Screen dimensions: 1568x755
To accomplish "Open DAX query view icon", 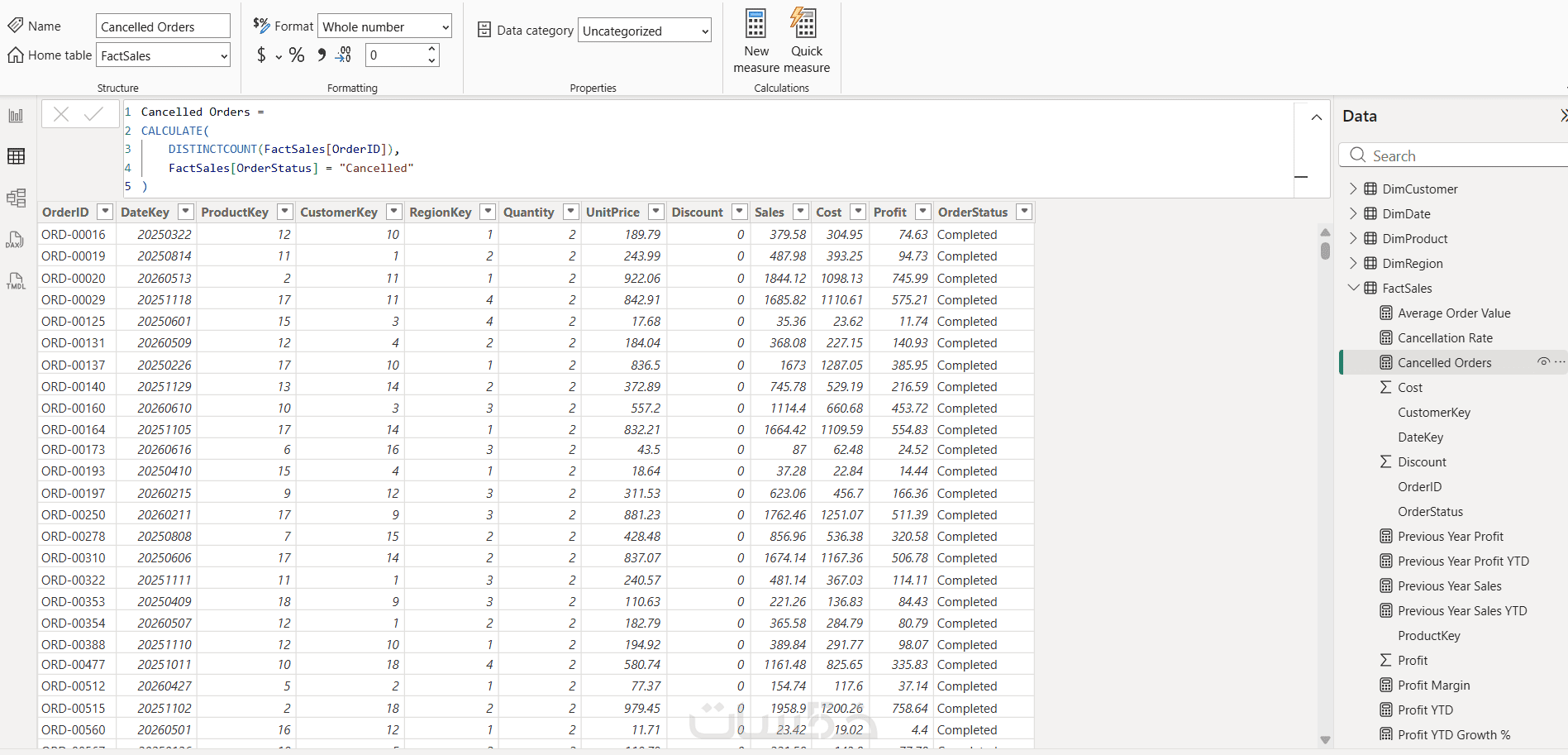I will click(x=16, y=240).
